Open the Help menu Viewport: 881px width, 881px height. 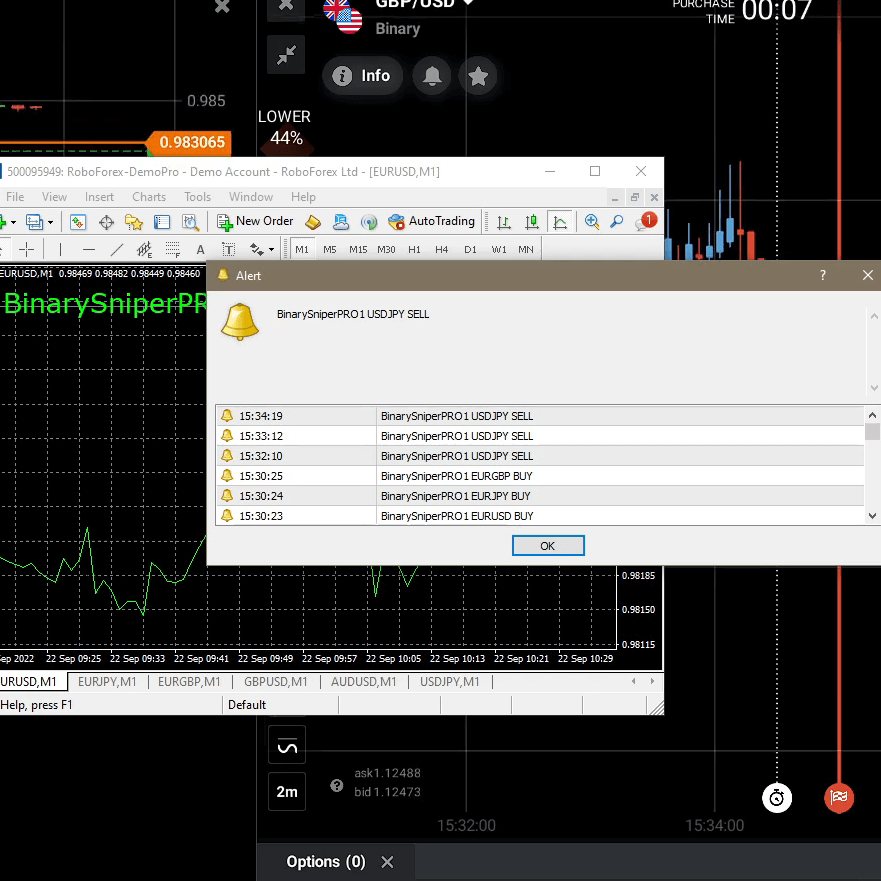303,197
